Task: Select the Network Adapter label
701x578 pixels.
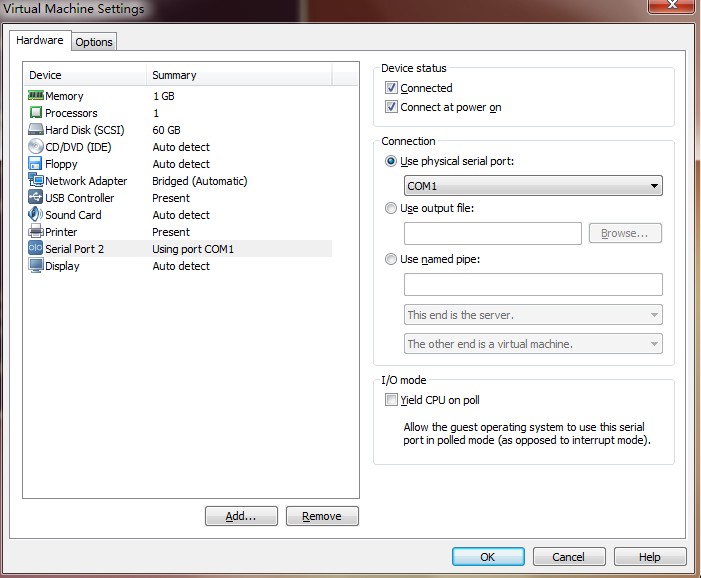Action: 86,181
